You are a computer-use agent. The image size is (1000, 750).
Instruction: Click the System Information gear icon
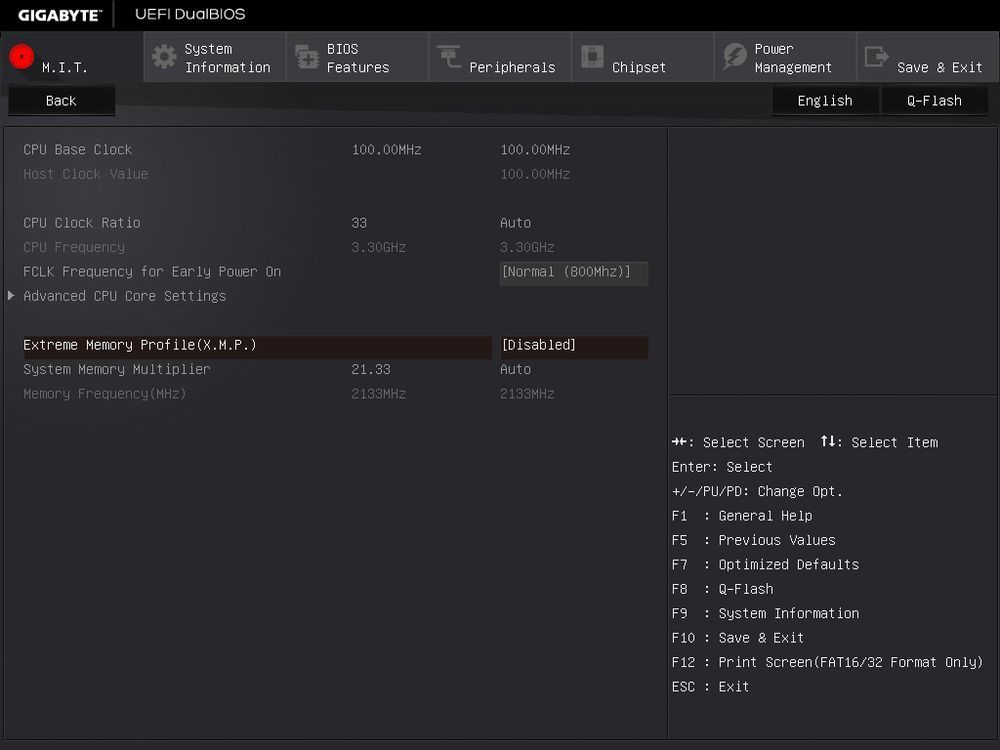(x=164, y=57)
